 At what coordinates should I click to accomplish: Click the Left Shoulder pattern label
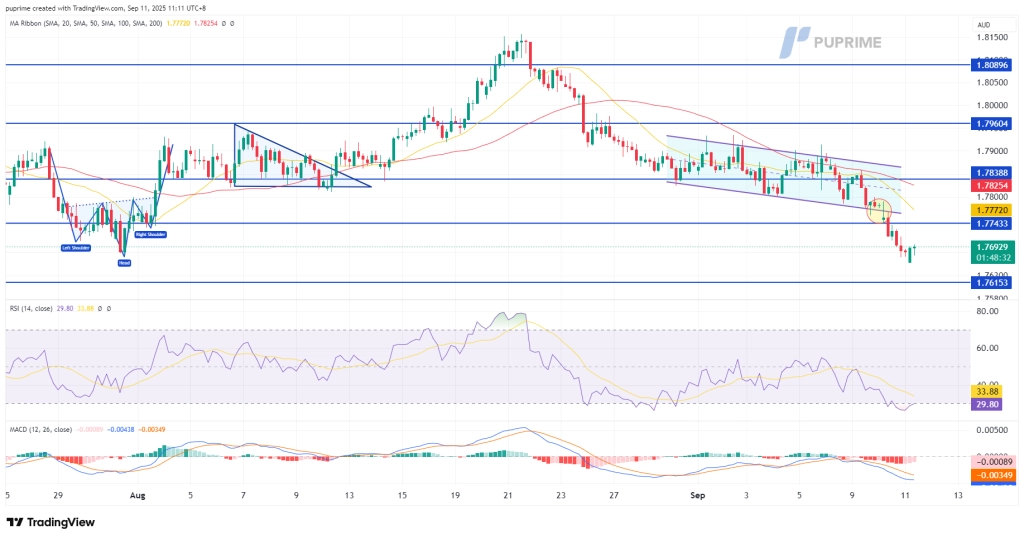click(76, 248)
